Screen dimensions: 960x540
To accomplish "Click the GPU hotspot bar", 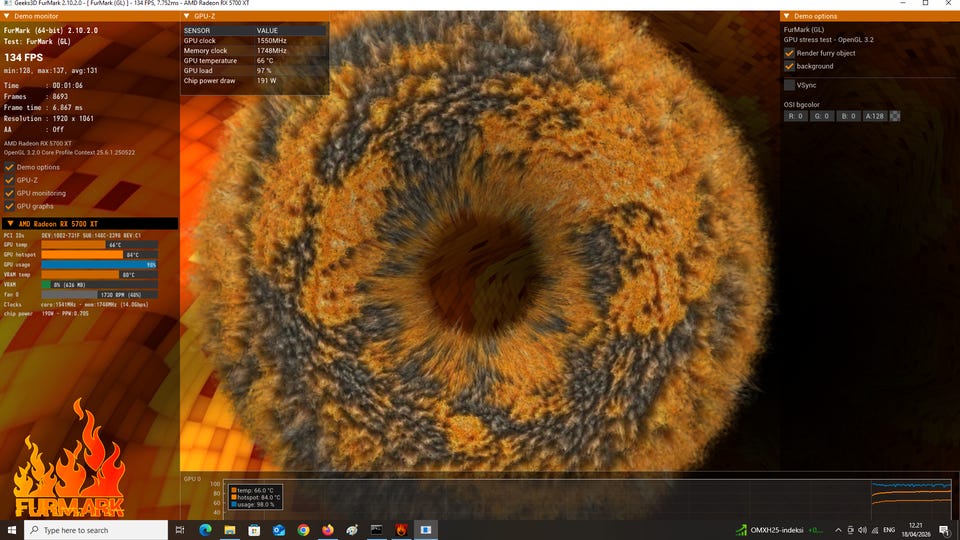I will (x=99, y=255).
